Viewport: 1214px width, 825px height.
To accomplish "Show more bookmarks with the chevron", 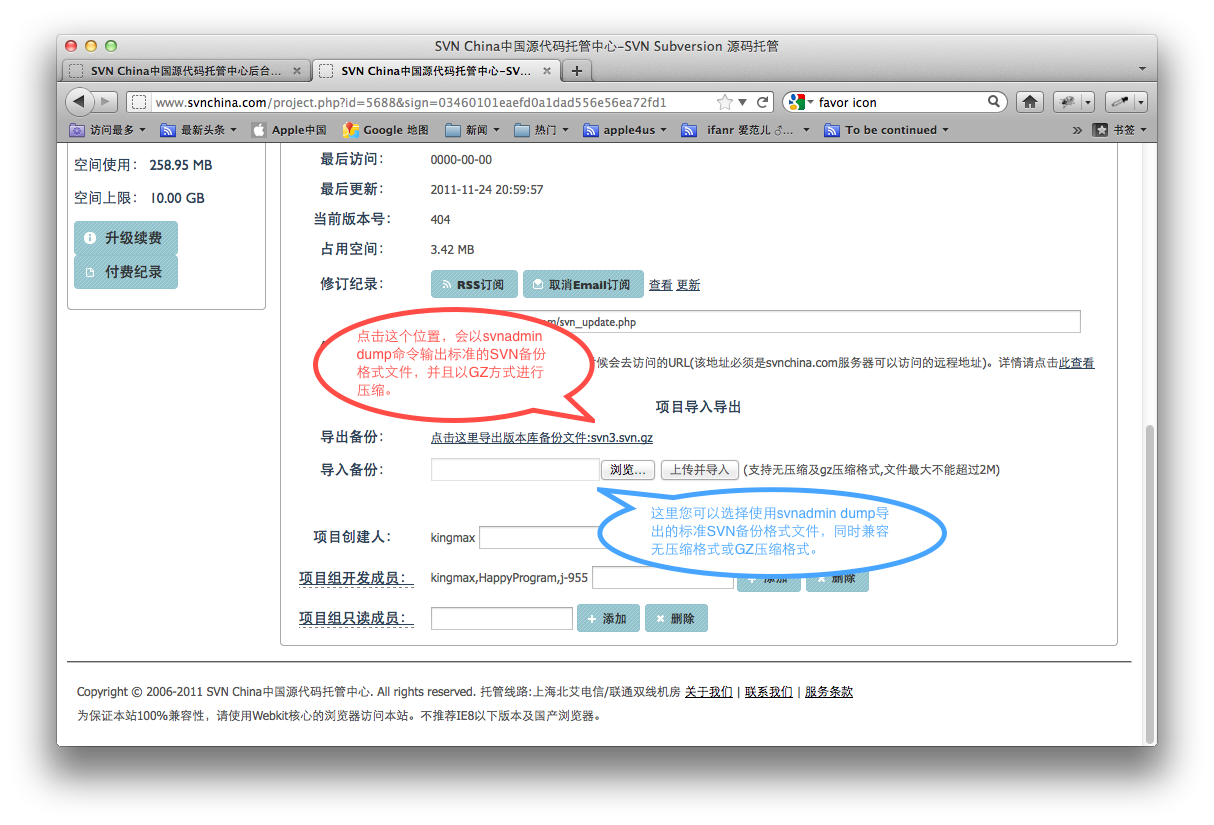I will point(1077,130).
